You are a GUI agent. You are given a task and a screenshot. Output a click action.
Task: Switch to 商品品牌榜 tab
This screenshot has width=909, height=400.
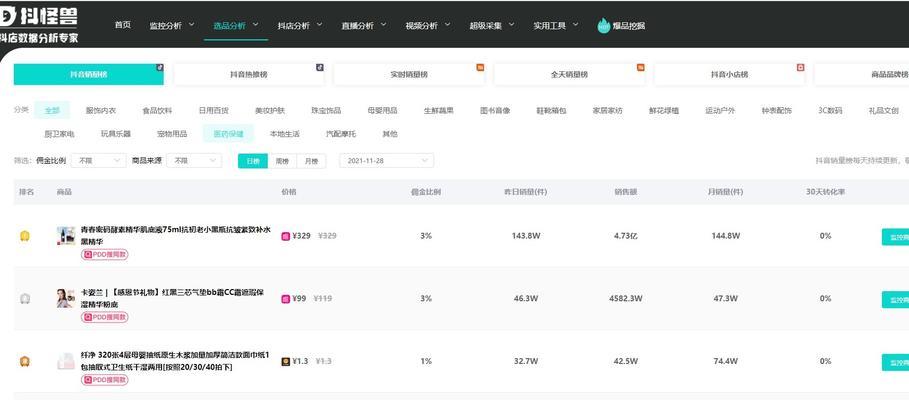861,75
